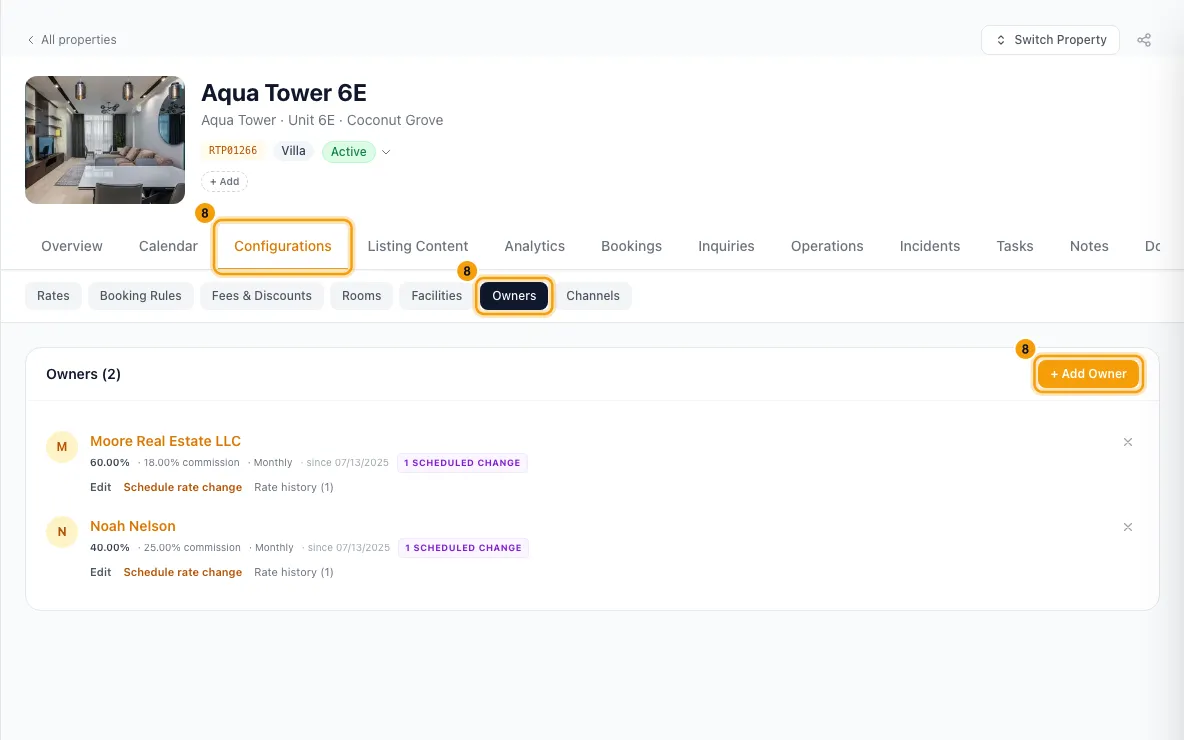Screen dimensions: 1184x740
Task: Click the Owners (2) heading
Action: 83,375
